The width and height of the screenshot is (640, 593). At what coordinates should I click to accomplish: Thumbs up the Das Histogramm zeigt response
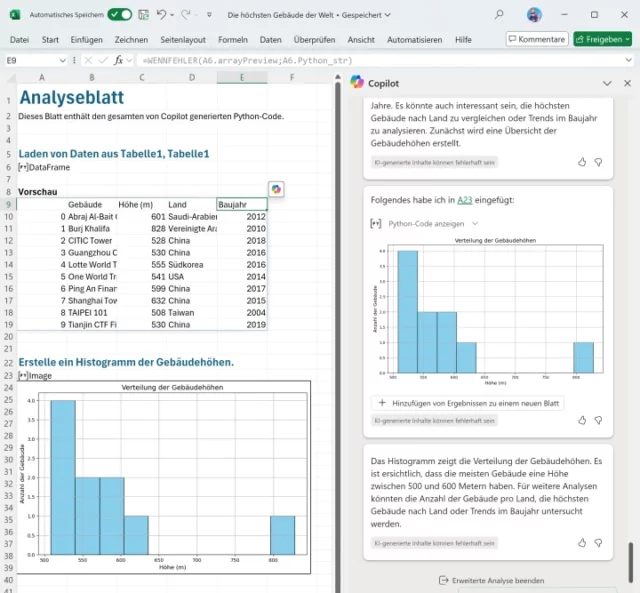pyautogui.click(x=582, y=543)
